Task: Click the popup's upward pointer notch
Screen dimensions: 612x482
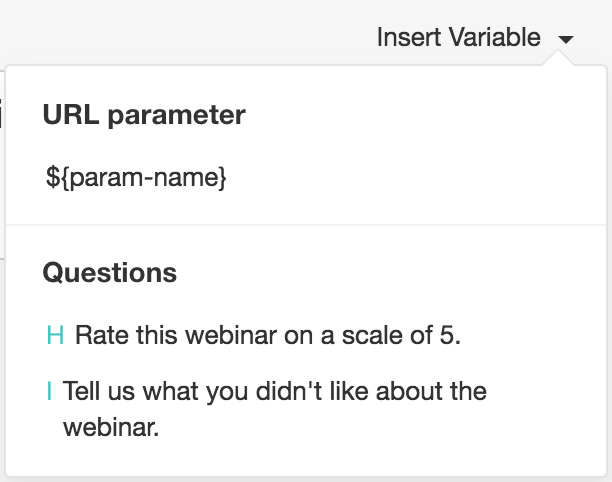Action: (559, 58)
